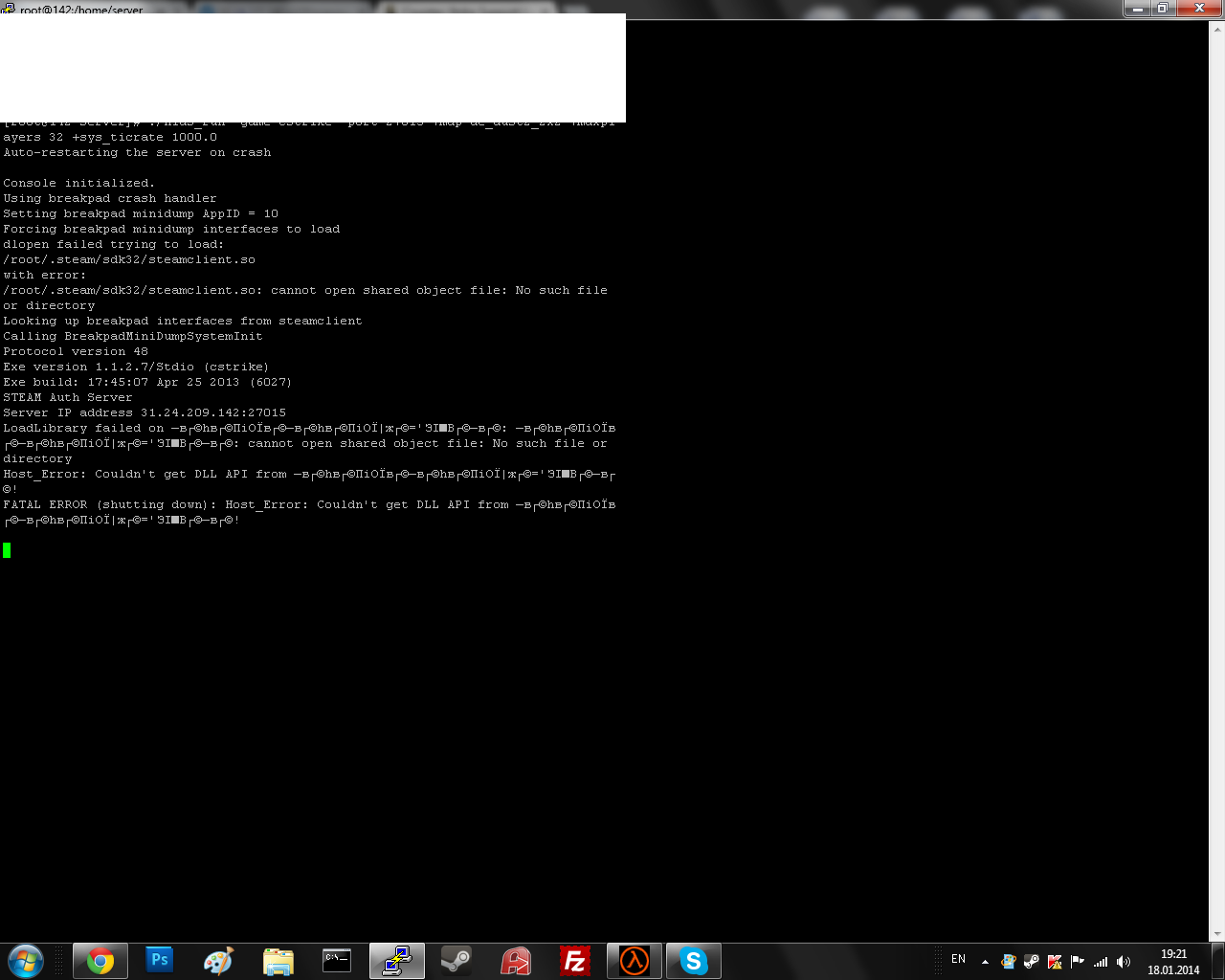1225x980 pixels.
Task: Restore down the PuTTY window
Action: [x=1162, y=8]
